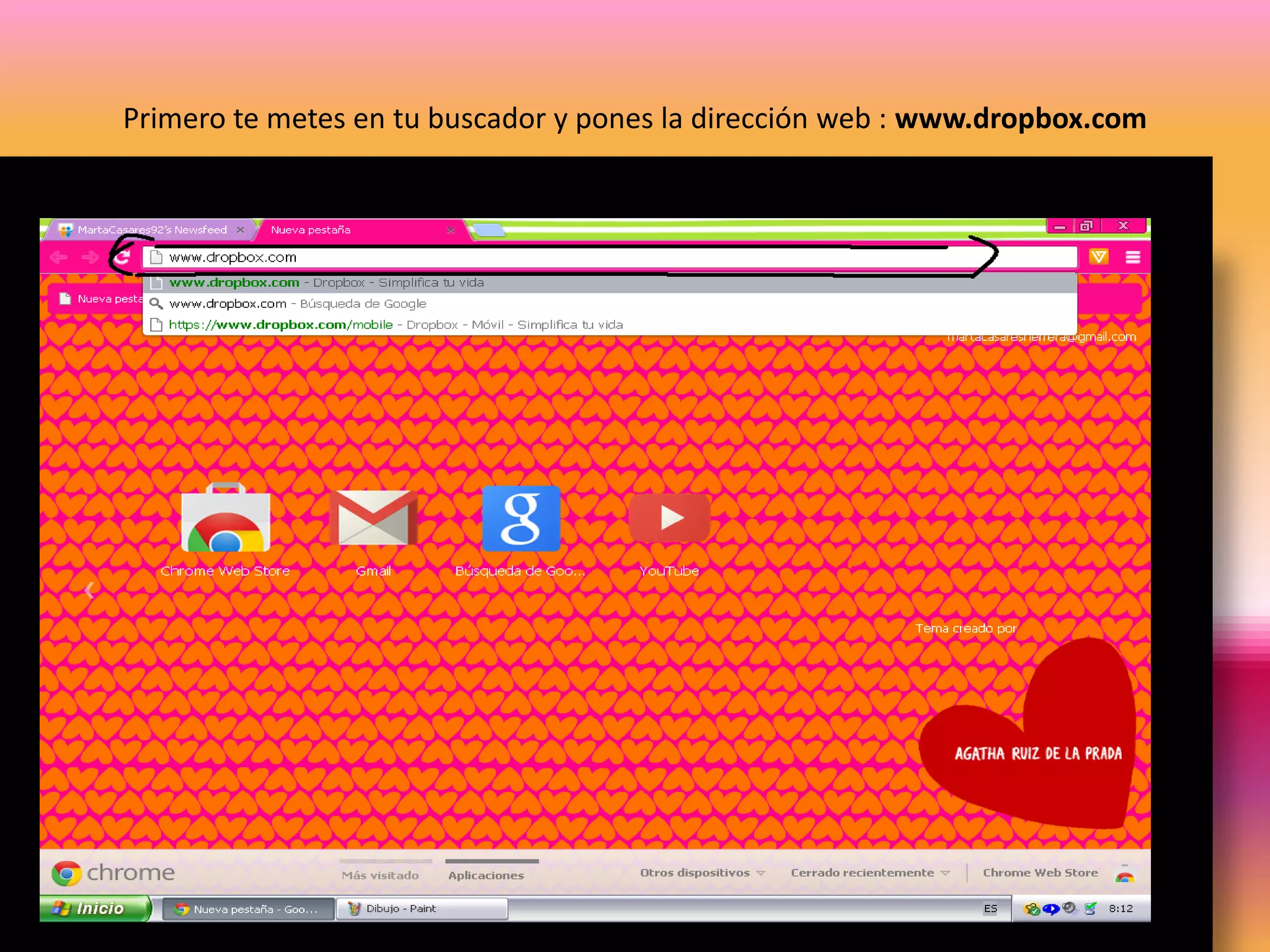Switch to Dibujo - Paint taskbar window
This screenshot has height=952, width=1270.
pos(422,909)
